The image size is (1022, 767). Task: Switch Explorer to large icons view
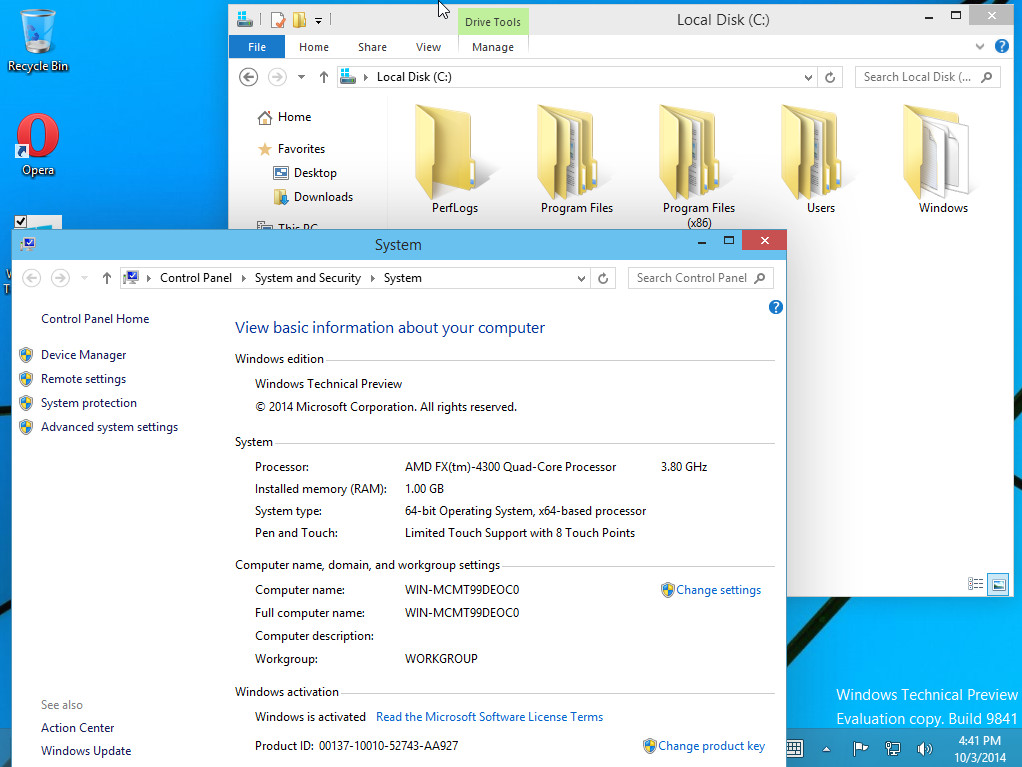point(998,584)
